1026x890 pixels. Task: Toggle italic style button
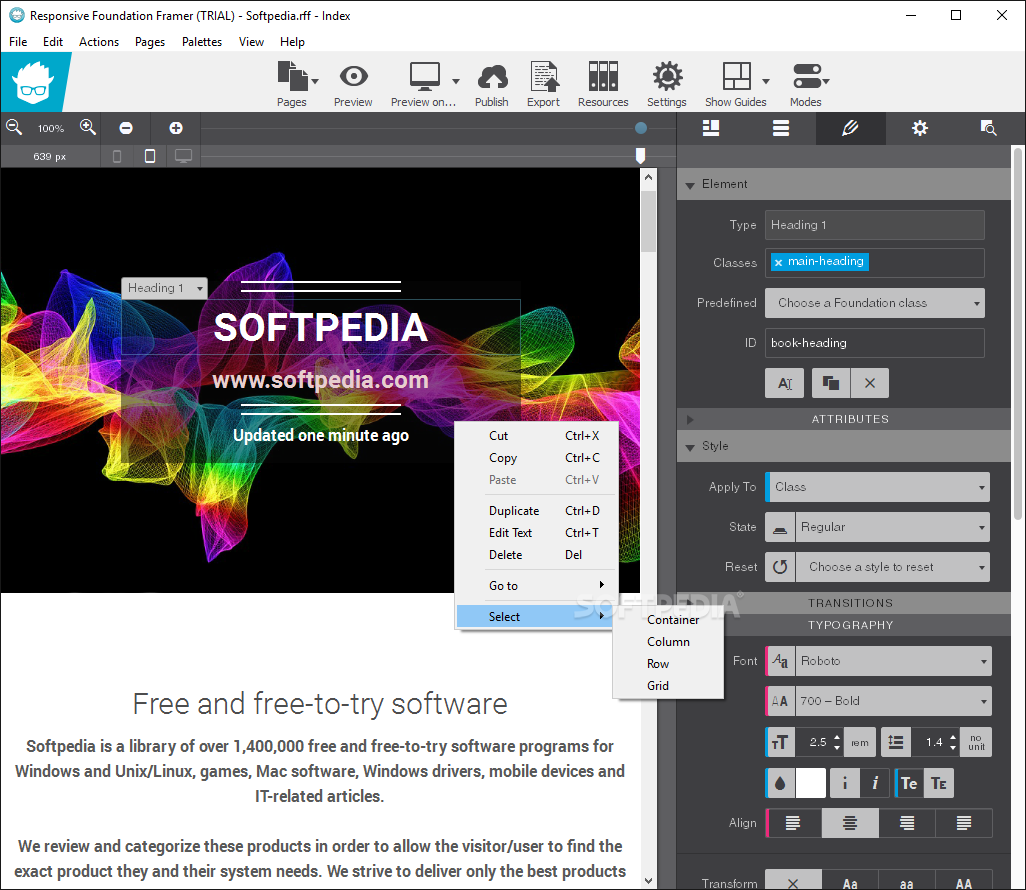pos(875,783)
